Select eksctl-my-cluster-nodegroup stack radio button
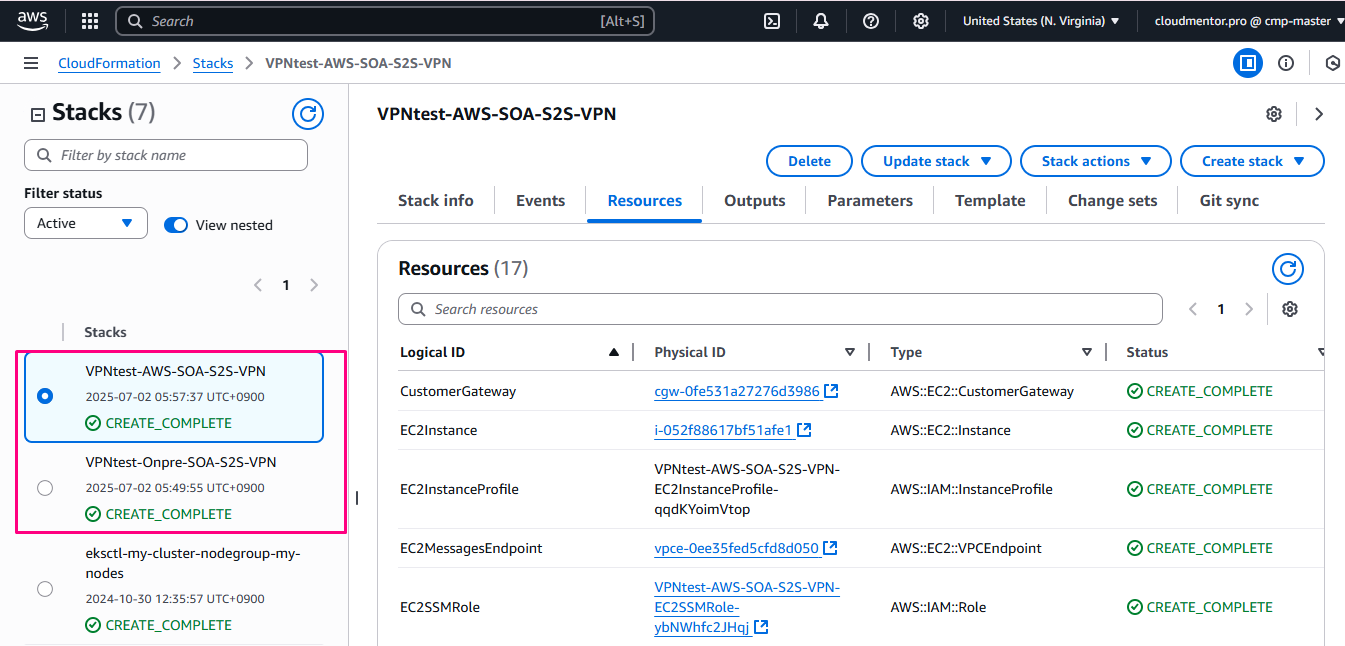The height and width of the screenshot is (646, 1345). pyautogui.click(x=45, y=589)
